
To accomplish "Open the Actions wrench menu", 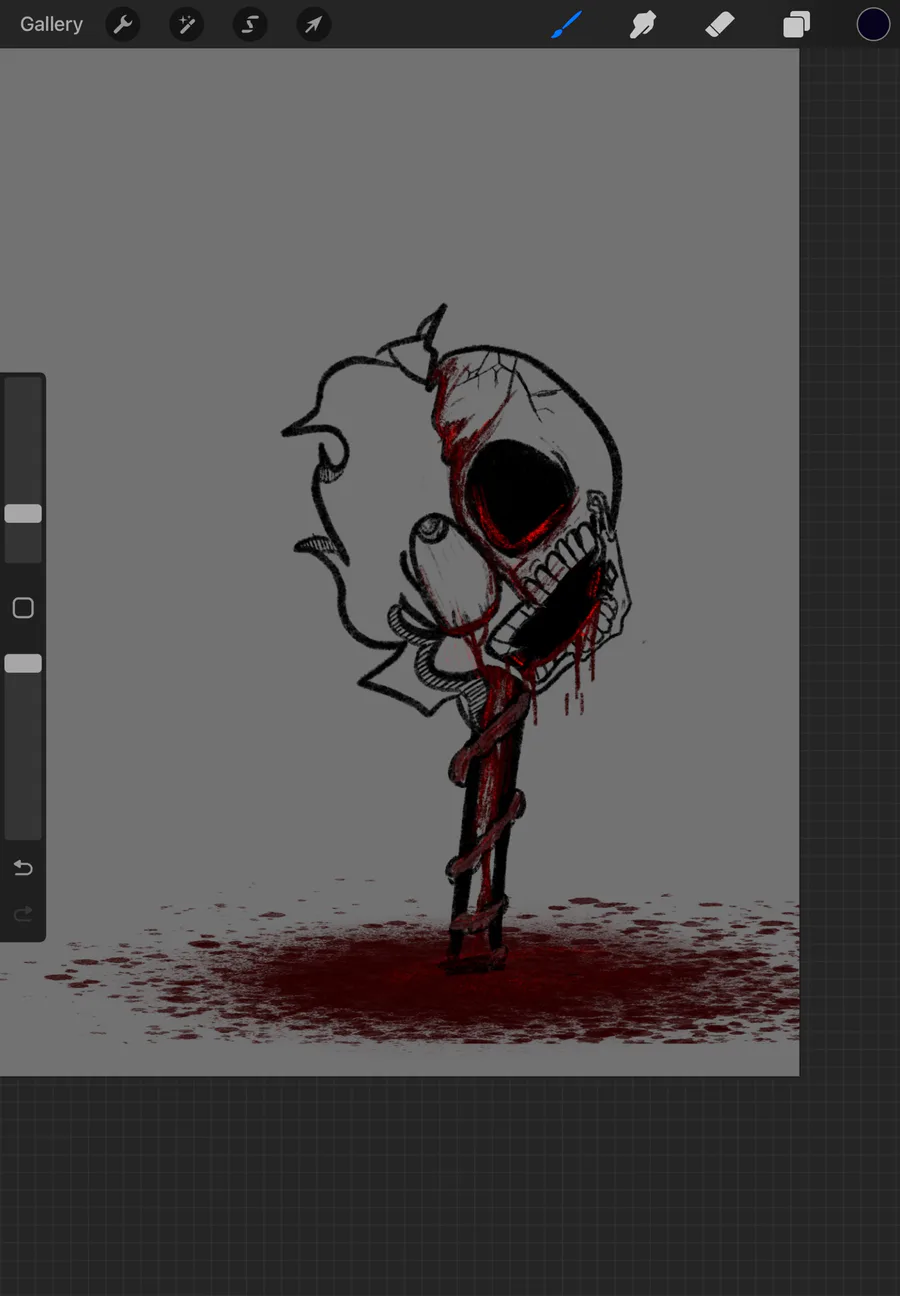I will pyautogui.click(x=123, y=24).
